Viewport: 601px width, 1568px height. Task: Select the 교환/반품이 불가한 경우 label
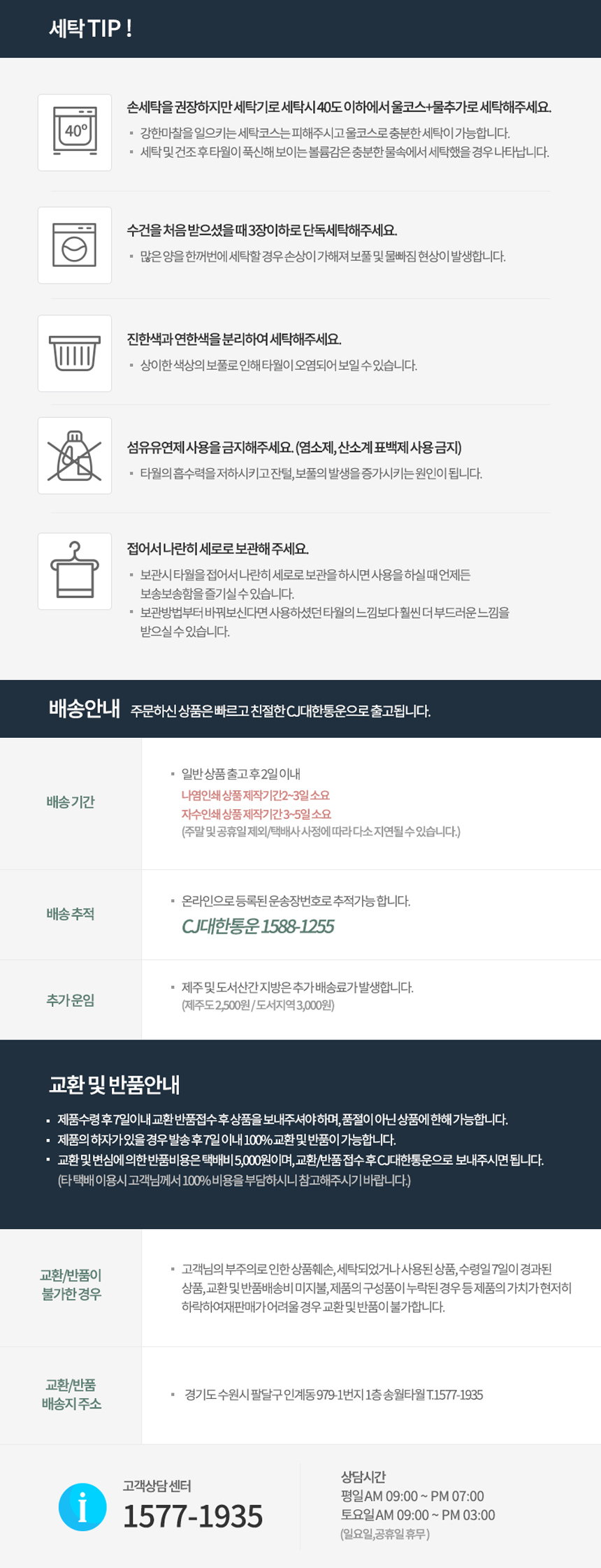[x=71, y=1284]
